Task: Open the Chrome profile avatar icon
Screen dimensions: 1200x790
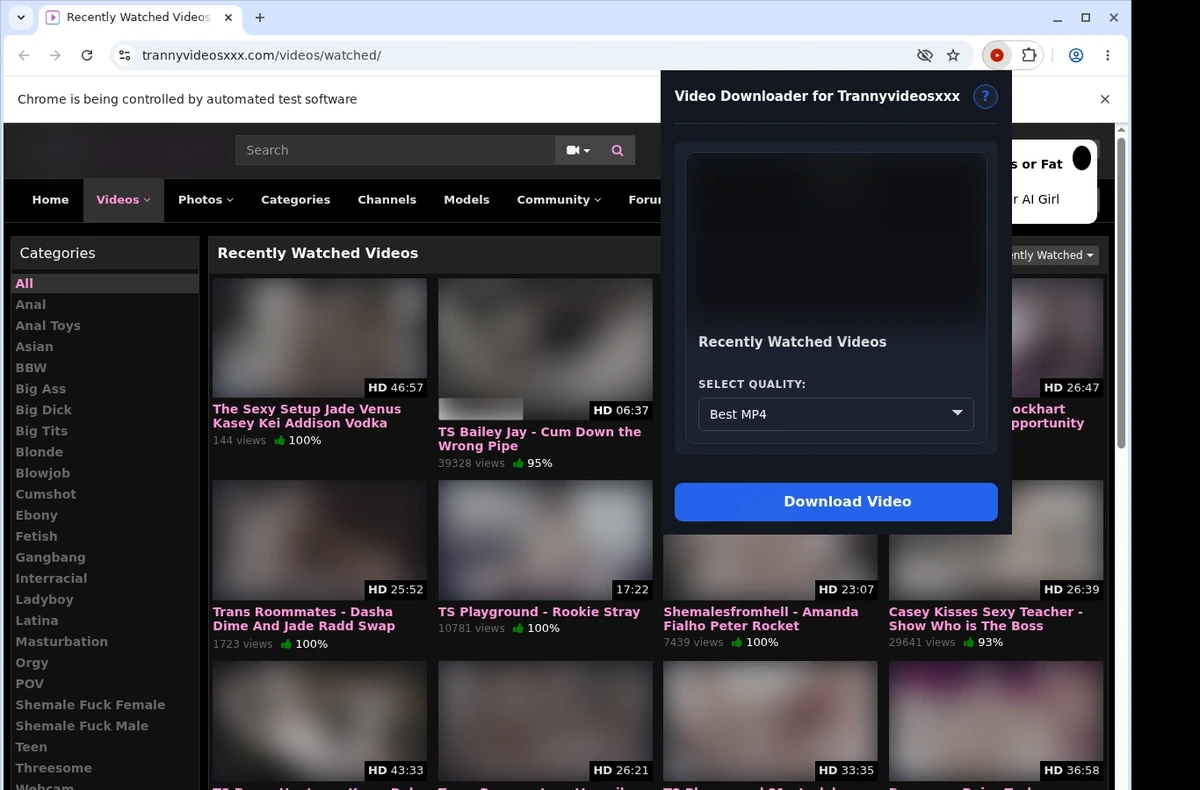Action: click(x=1076, y=56)
